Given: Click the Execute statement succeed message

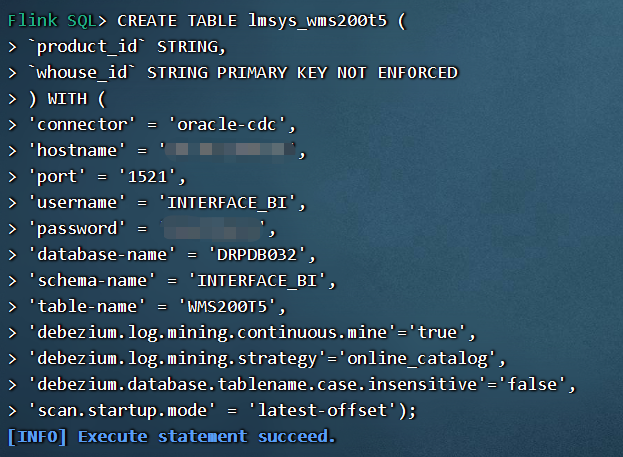Looking at the screenshot, I should click(207, 437).
